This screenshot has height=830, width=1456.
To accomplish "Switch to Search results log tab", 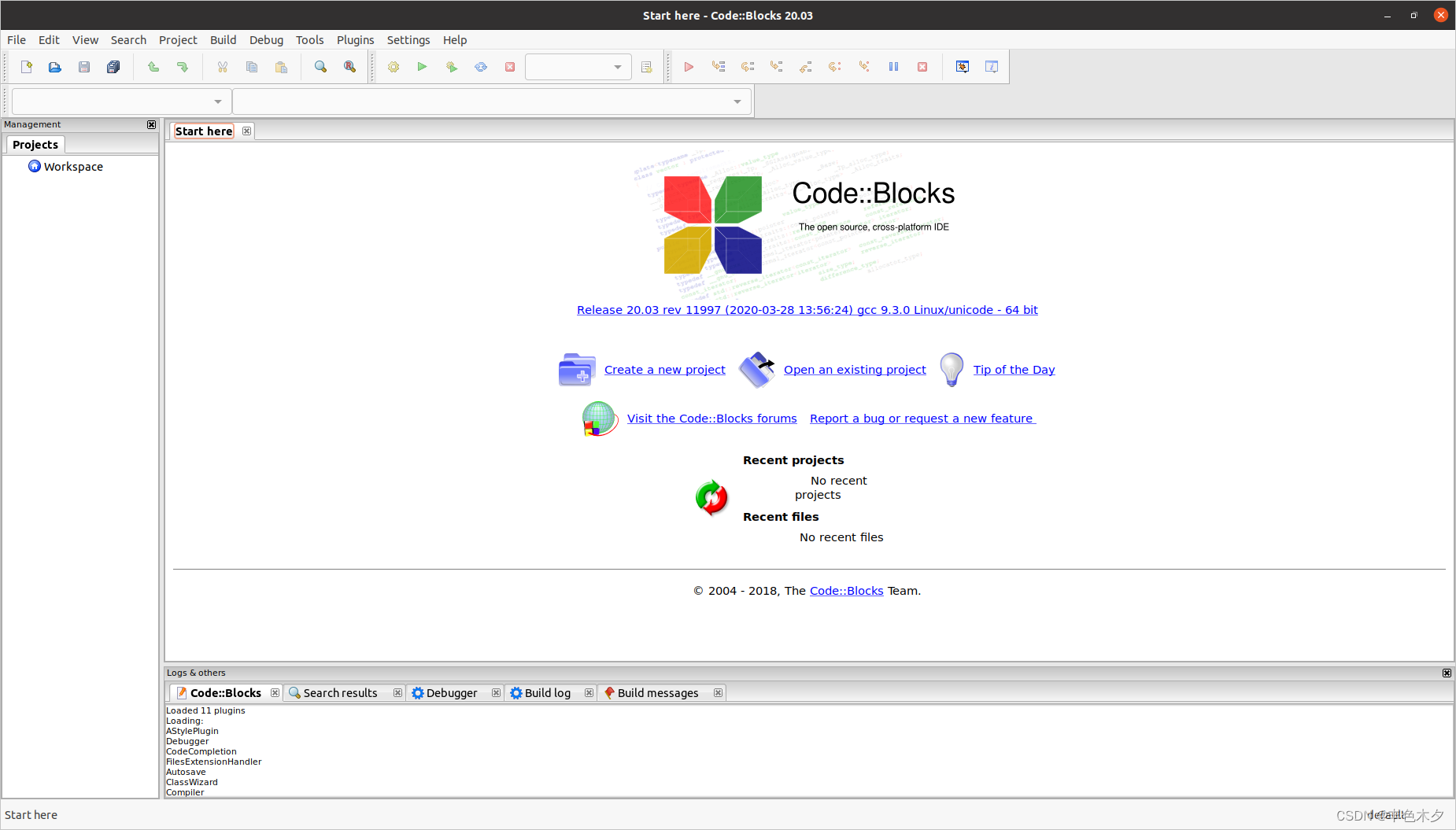I will [x=340, y=693].
